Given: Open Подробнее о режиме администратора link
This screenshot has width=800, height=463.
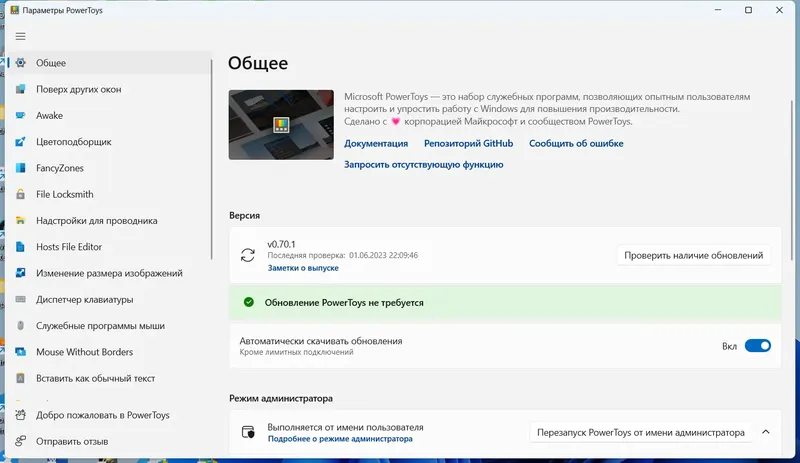Looking at the screenshot, I should [x=340, y=439].
